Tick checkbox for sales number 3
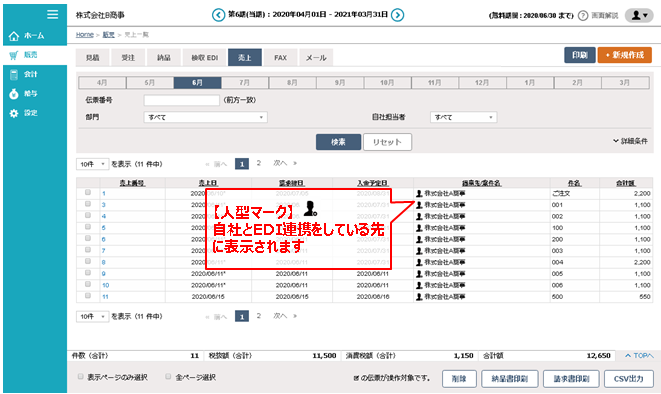The height and width of the screenshot is (394, 661). pos(88,204)
